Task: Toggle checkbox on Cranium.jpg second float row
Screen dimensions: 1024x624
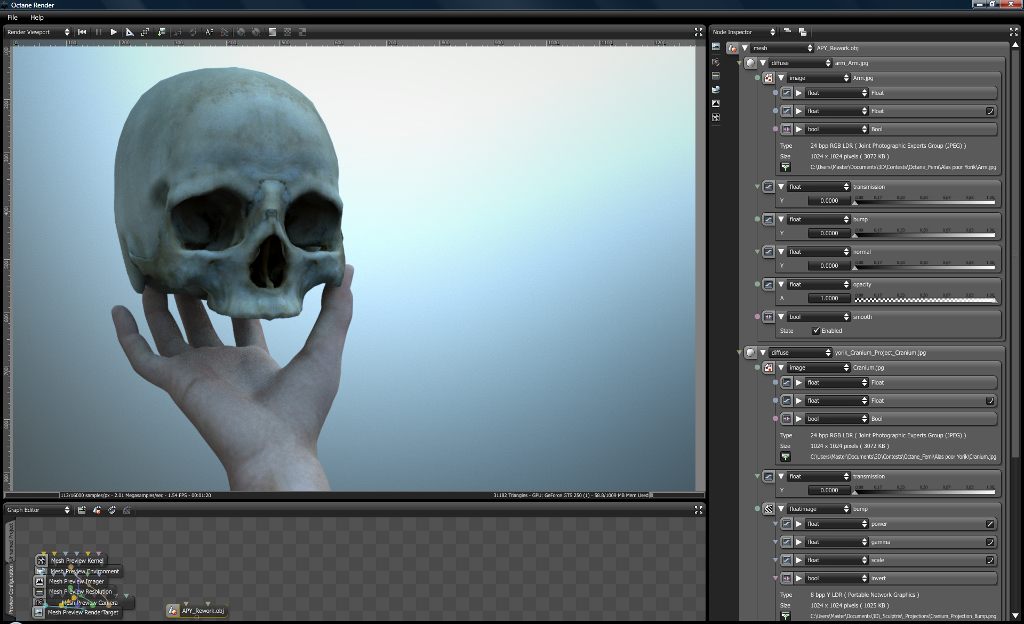Action: pos(990,400)
